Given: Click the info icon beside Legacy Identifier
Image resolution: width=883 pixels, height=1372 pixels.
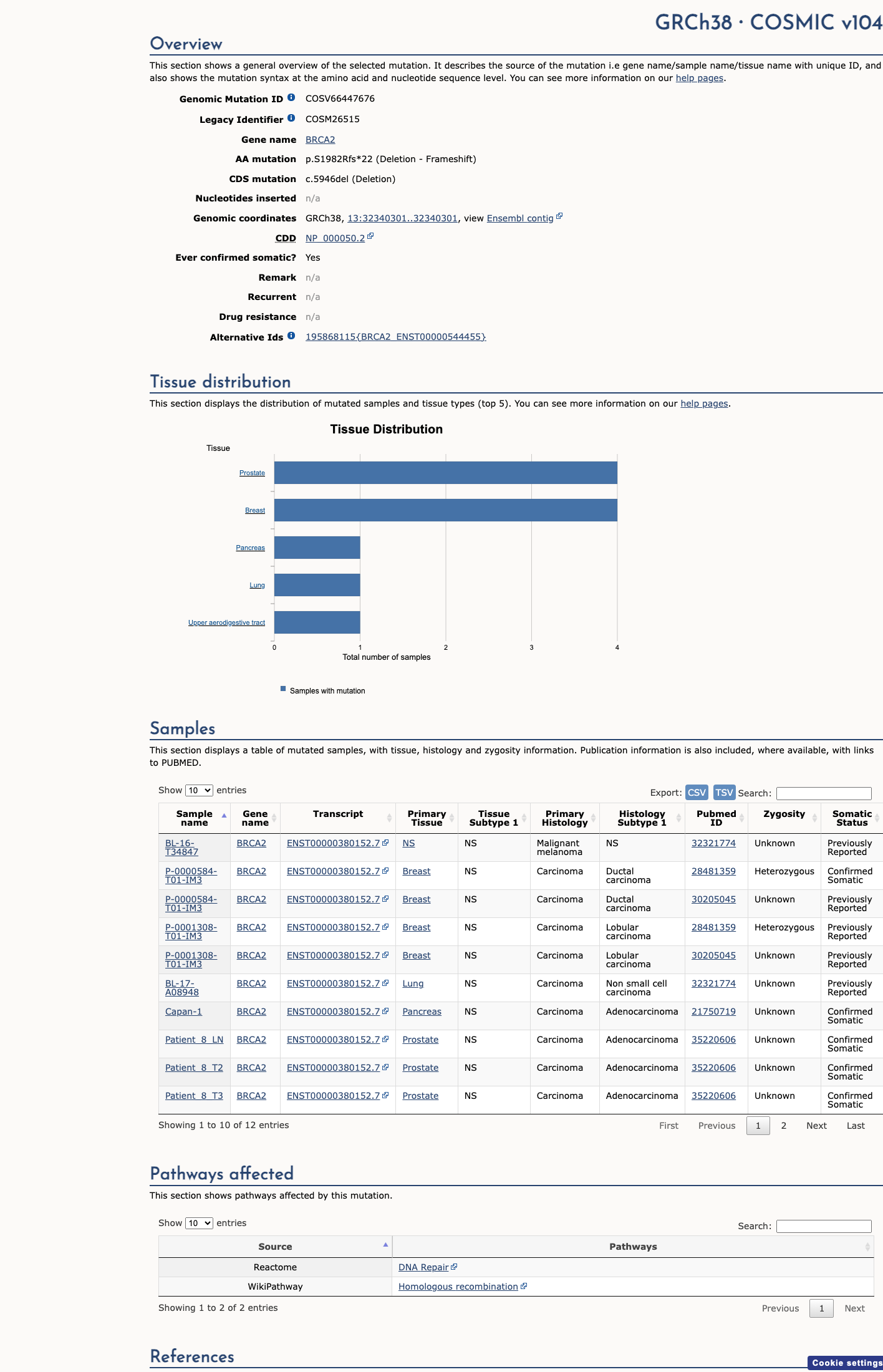Looking at the screenshot, I should (291, 118).
